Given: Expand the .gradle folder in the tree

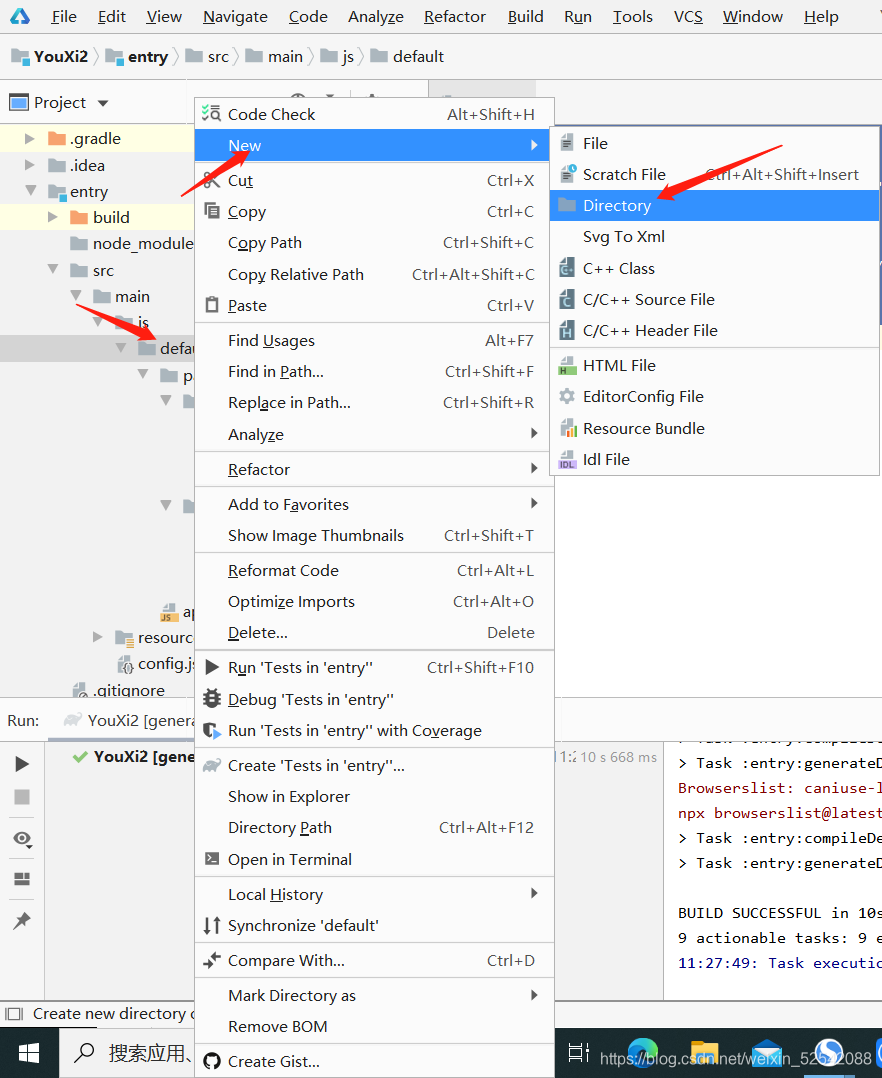Looking at the screenshot, I should [29, 139].
